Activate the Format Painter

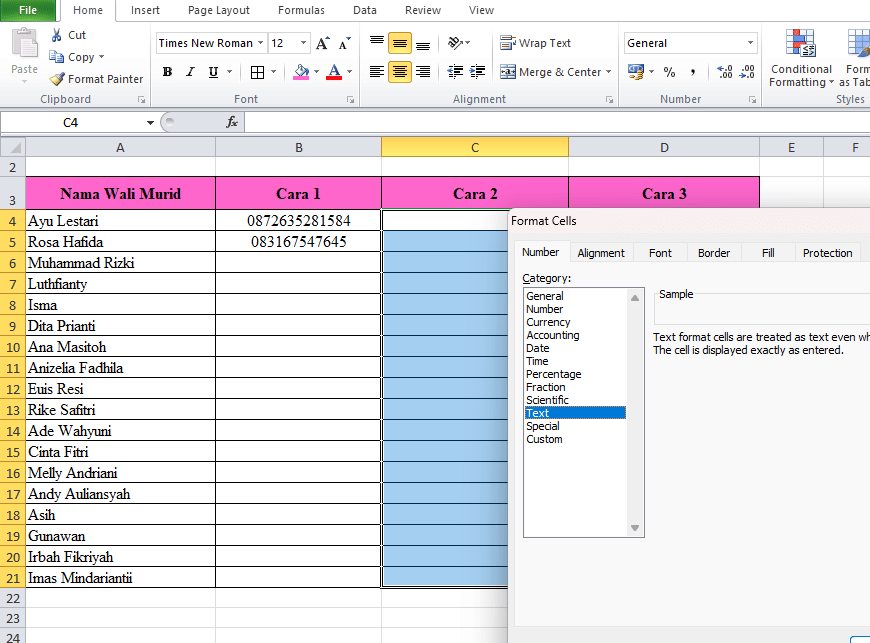pyautogui.click(x=95, y=79)
